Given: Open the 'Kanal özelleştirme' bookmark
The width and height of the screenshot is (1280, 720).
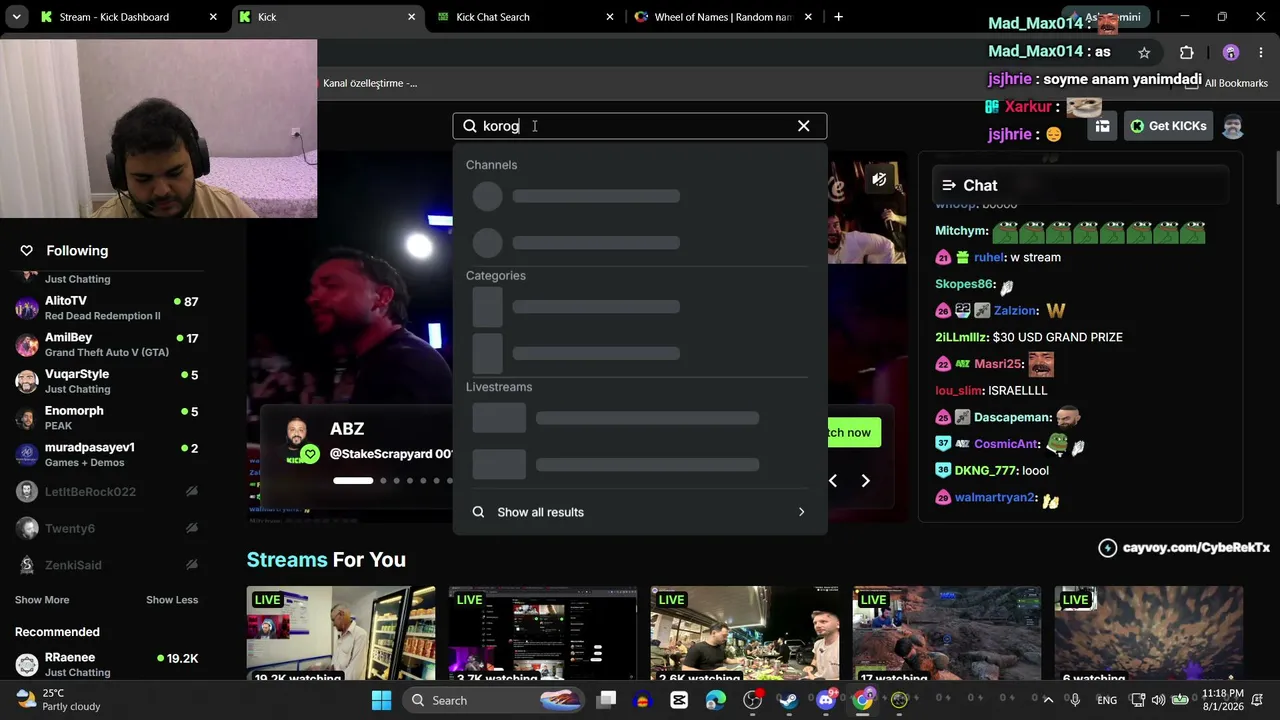Looking at the screenshot, I should (x=370, y=83).
